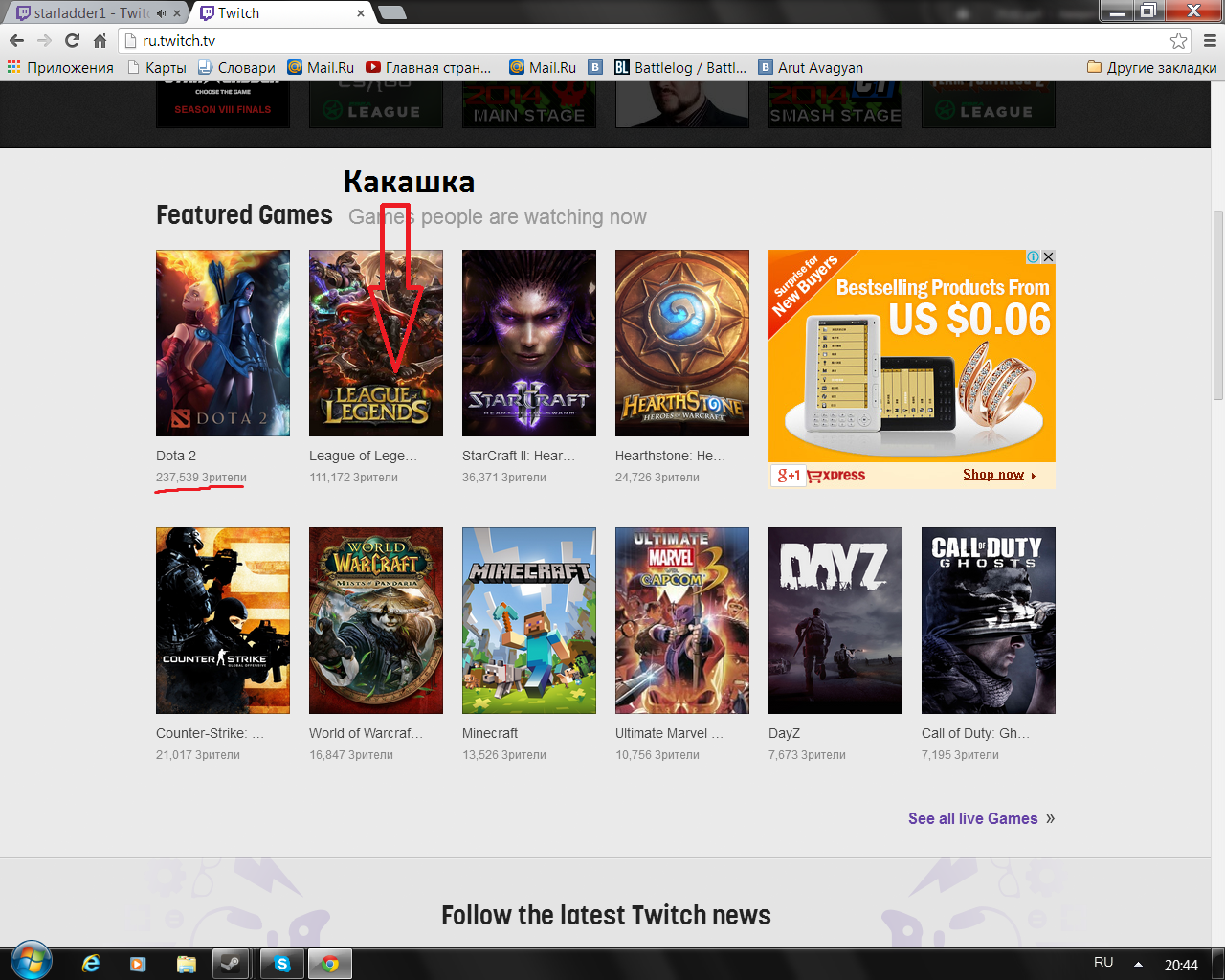Open the Hearthstone game cover
Viewport: 1225px width, 980px height.
682,343
